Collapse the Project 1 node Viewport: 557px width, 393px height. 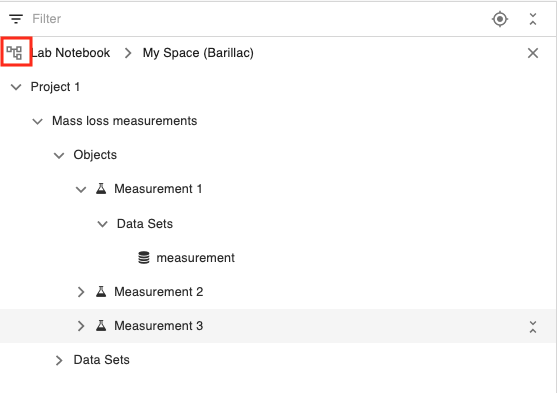pyautogui.click(x=16, y=87)
